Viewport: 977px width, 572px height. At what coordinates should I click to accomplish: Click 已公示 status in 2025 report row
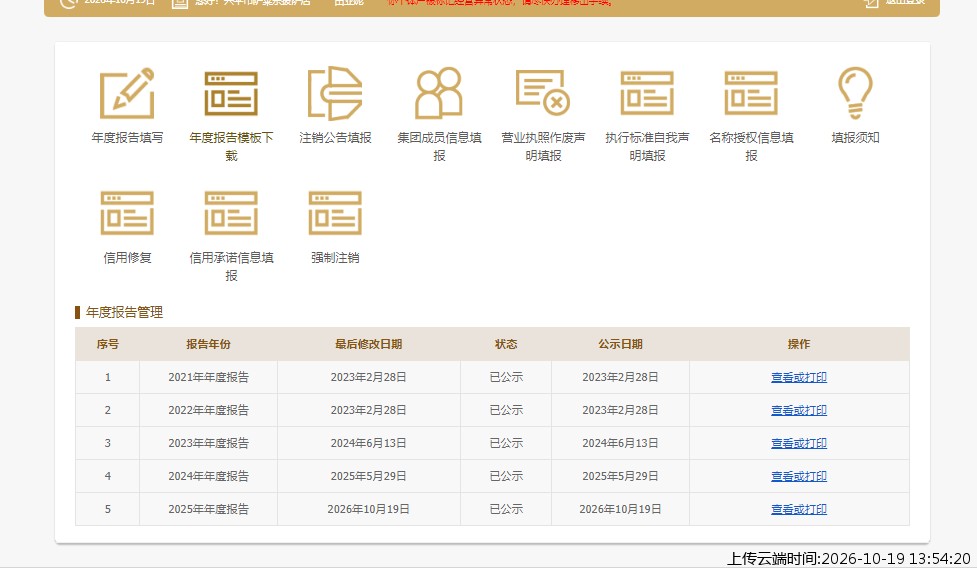[x=506, y=509]
